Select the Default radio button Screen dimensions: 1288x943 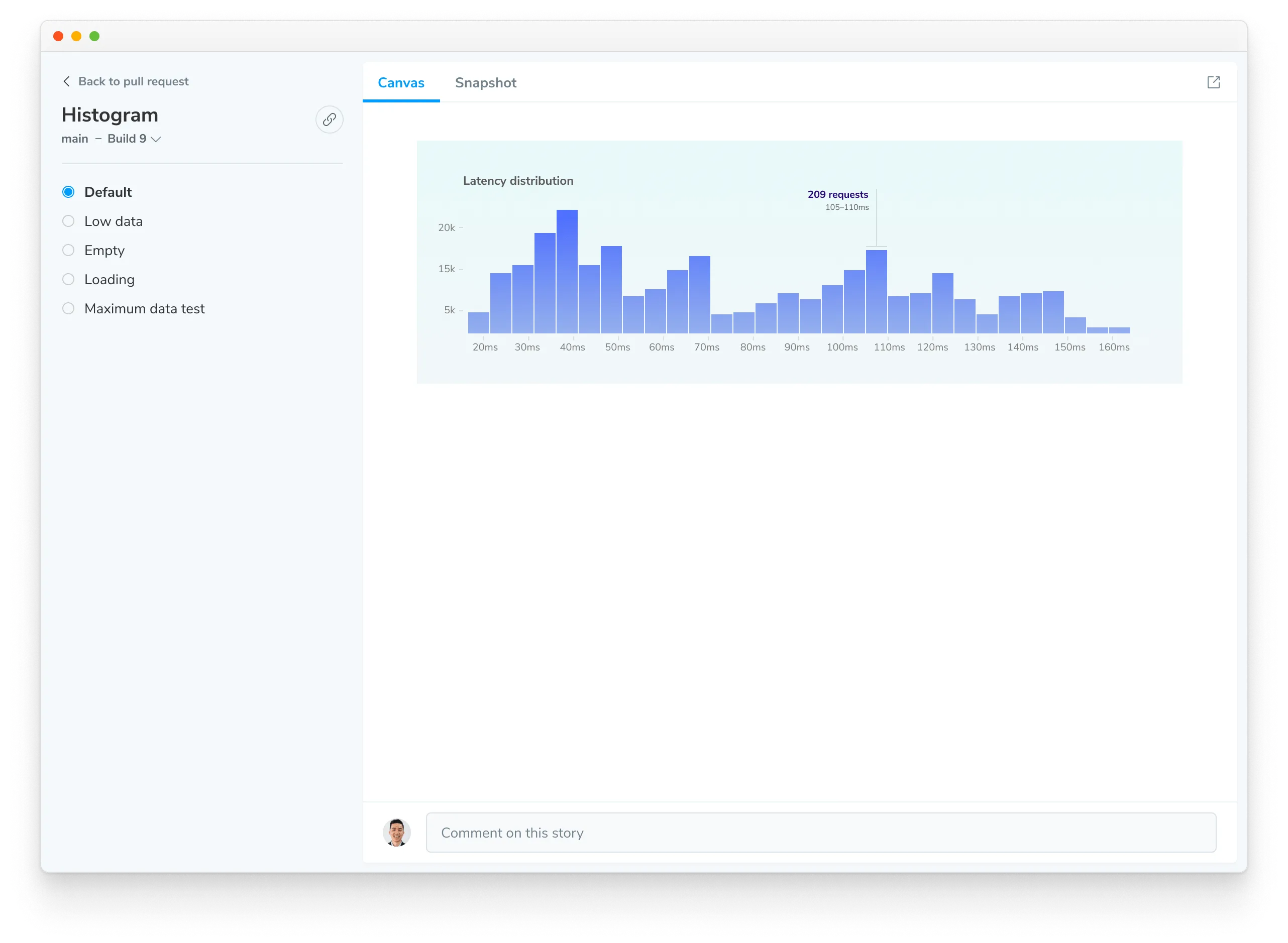point(68,192)
